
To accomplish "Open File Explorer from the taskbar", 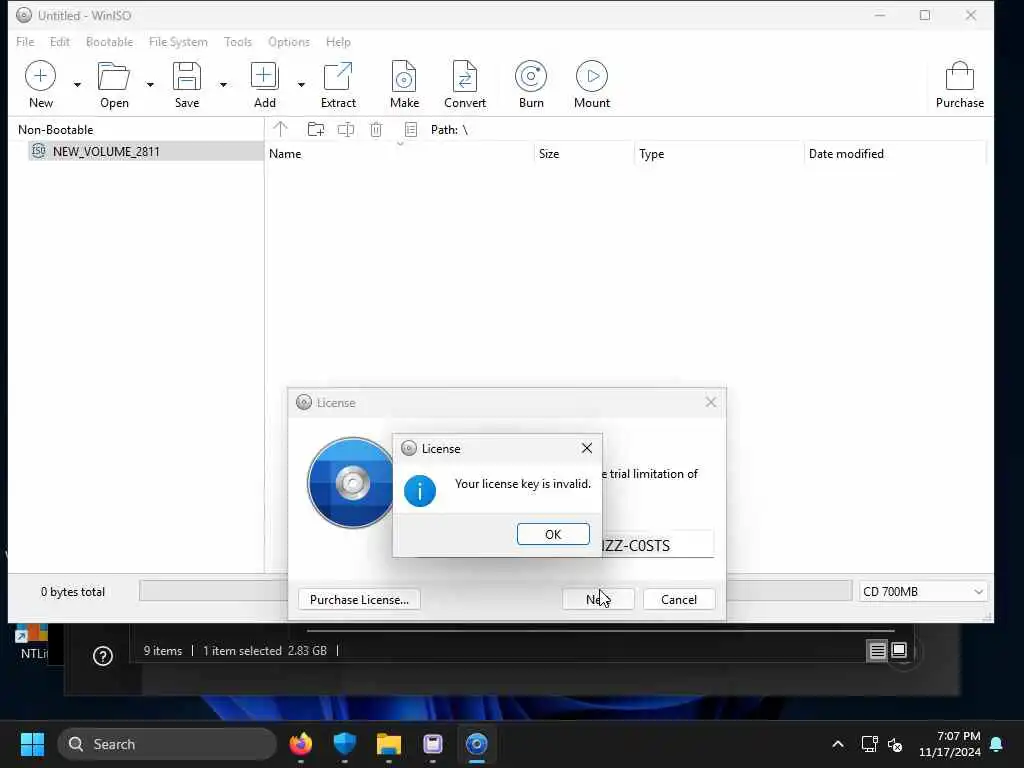I will [x=389, y=744].
